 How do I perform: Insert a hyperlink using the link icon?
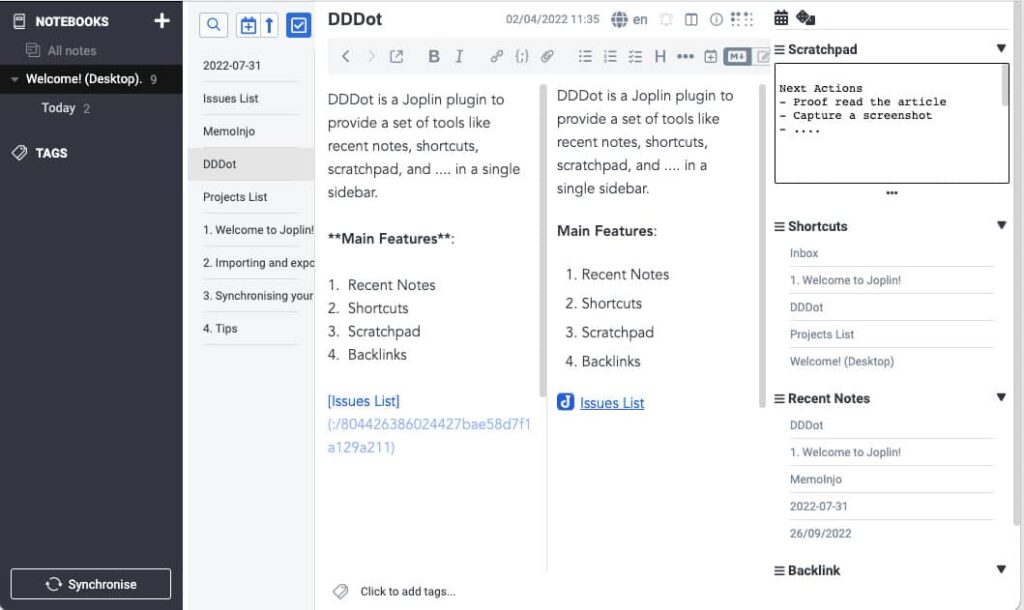pyautogui.click(x=496, y=57)
